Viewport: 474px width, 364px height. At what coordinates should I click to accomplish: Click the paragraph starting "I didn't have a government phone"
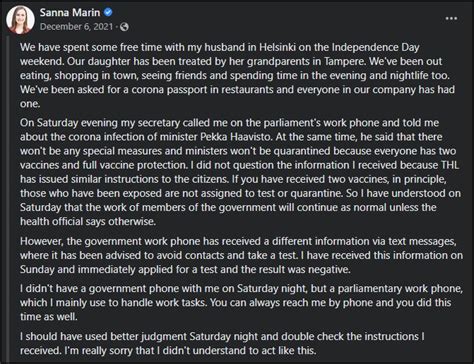click(x=241, y=302)
